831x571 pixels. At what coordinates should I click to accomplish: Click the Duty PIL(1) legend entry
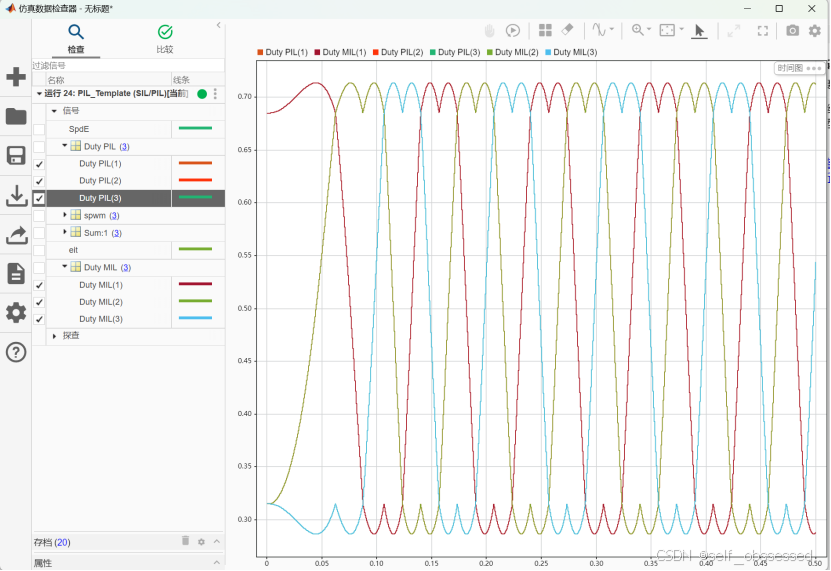click(282, 52)
